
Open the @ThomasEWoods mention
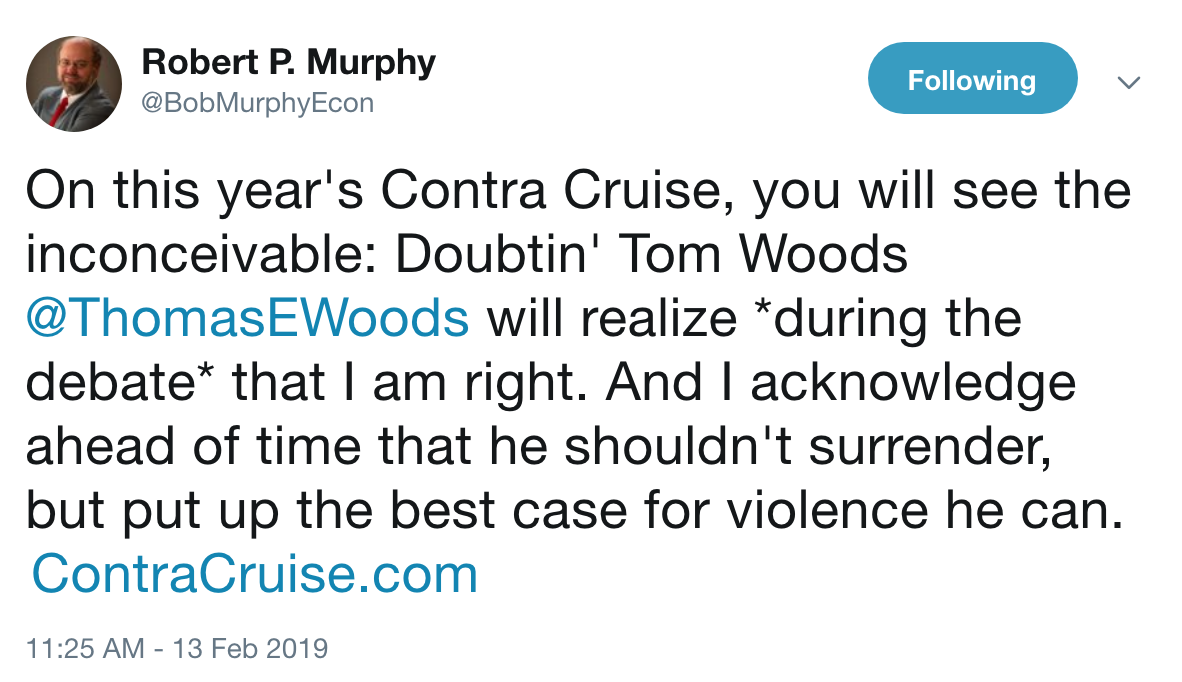pos(247,319)
